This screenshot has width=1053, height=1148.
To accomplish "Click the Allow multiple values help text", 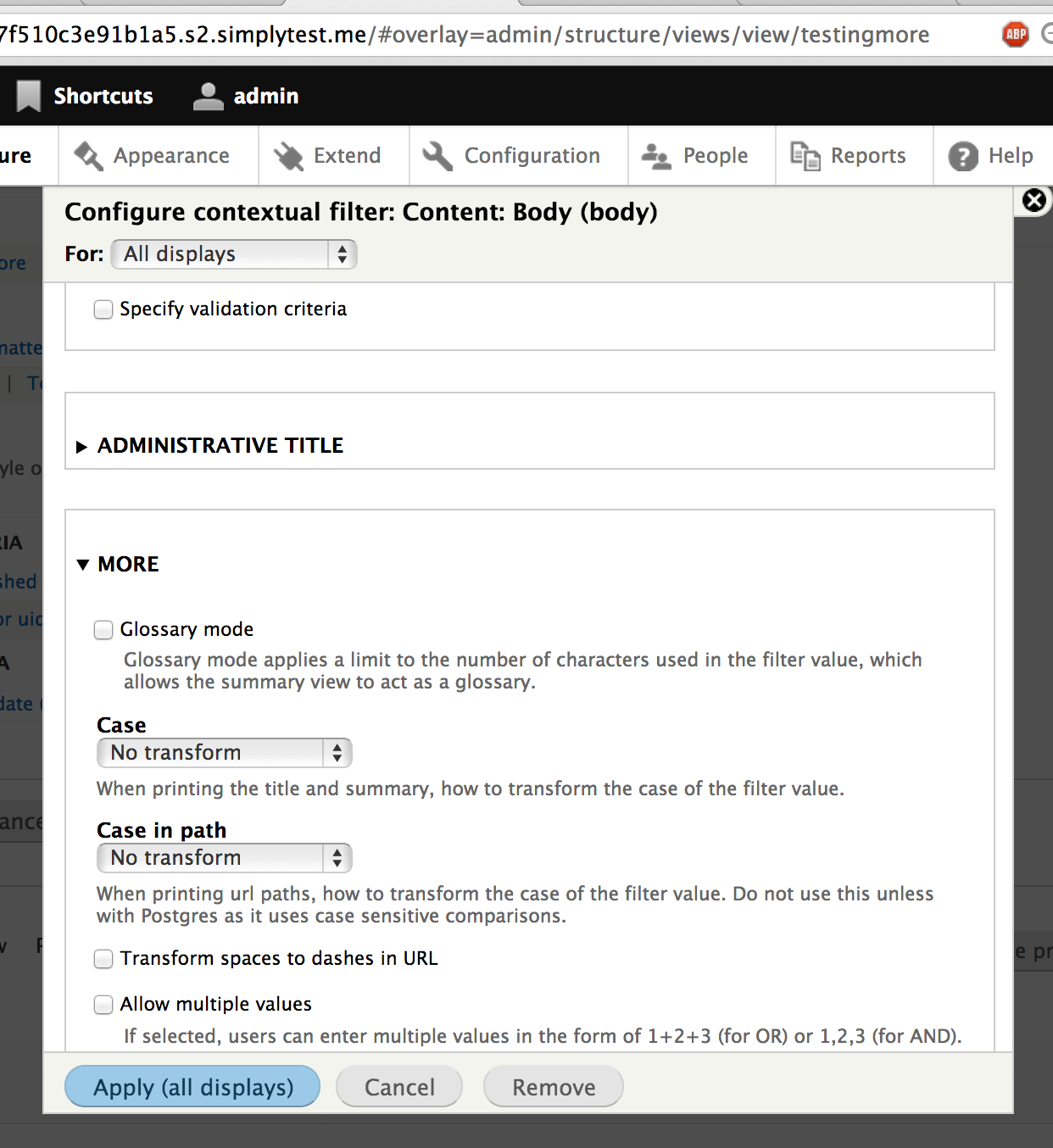I will click(x=543, y=1036).
